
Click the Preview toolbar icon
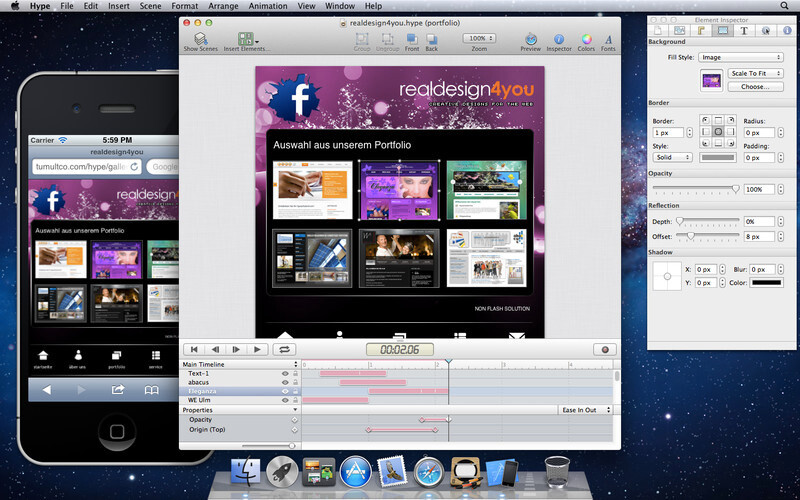coord(531,42)
